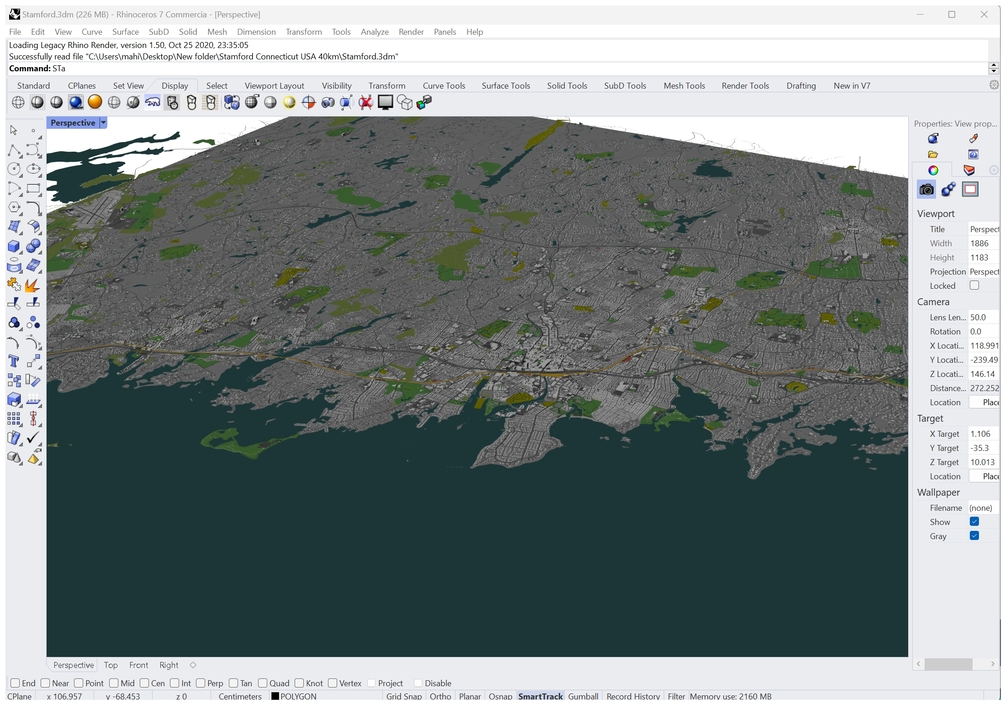Viewport: 1005px width, 704px height.
Task: Toggle the Near osnap checkbox
Action: click(x=44, y=683)
